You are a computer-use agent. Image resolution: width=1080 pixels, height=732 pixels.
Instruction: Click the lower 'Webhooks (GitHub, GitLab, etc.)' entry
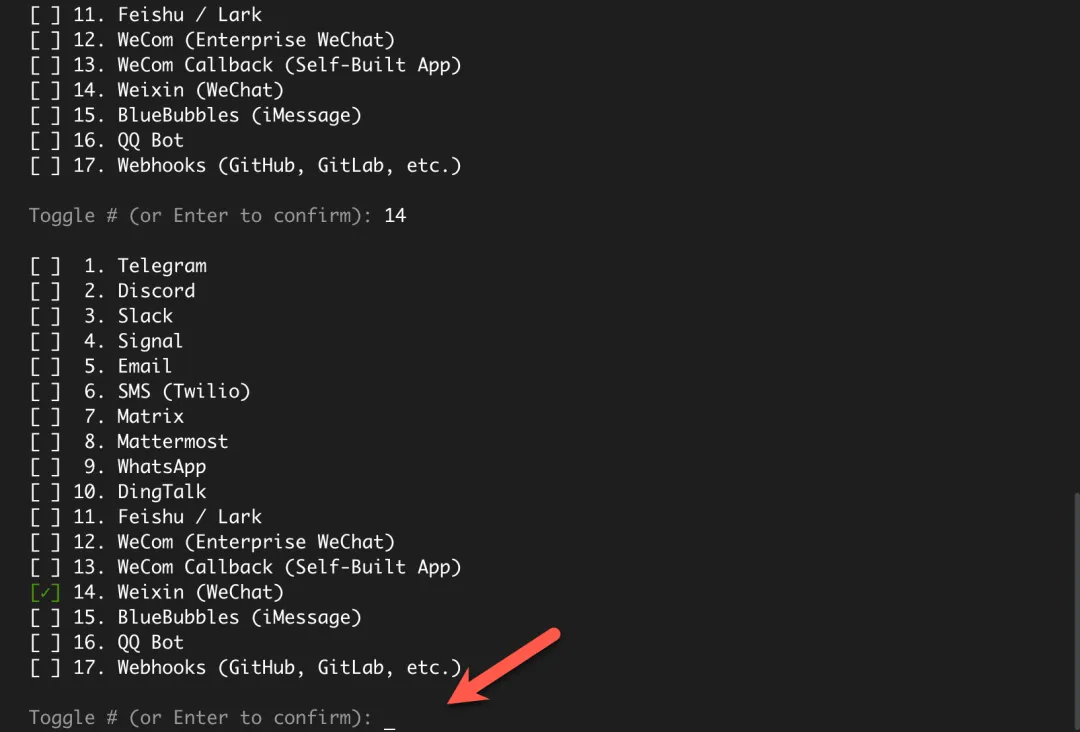(x=289, y=667)
